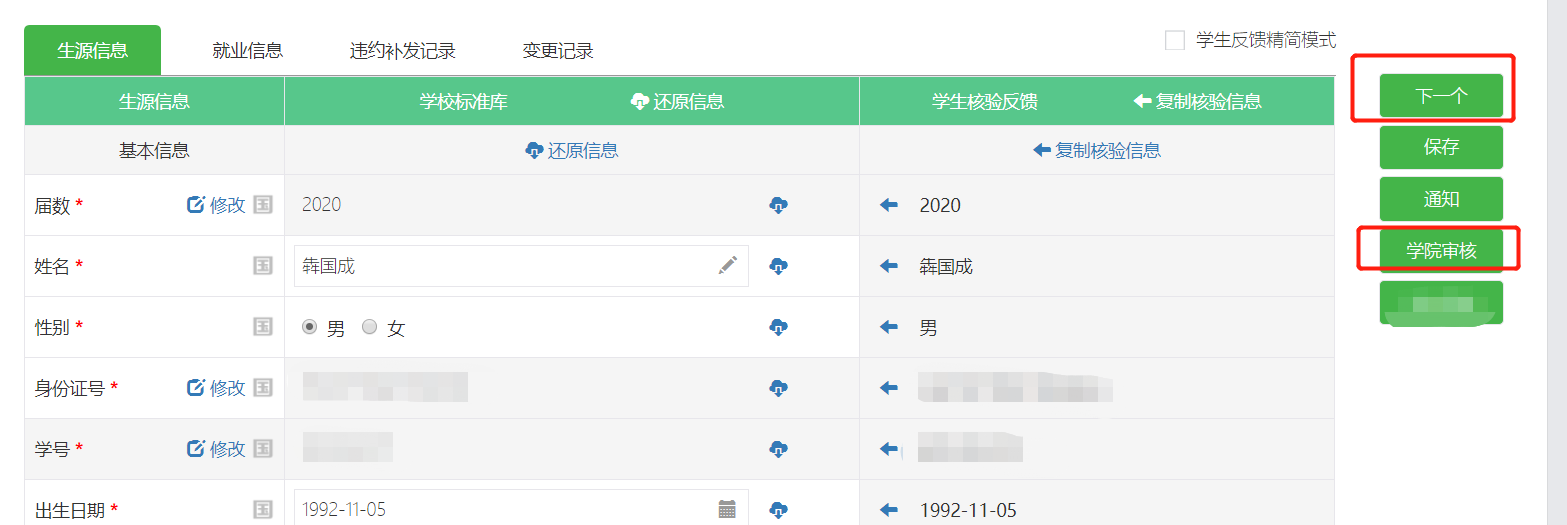Click the list icon next to 性别 label
The image size is (1567, 525).
pyautogui.click(x=263, y=327)
